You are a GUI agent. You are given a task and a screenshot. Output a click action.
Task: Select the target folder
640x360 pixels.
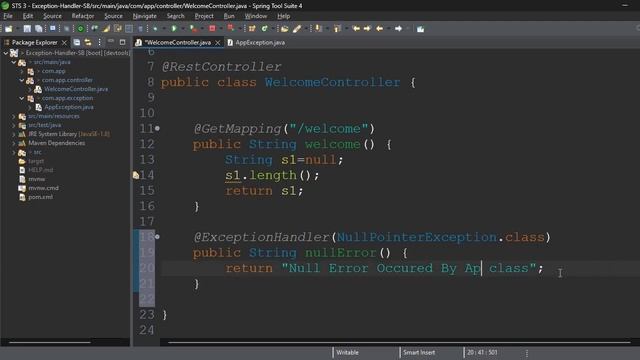pyautogui.click(x=36, y=161)
